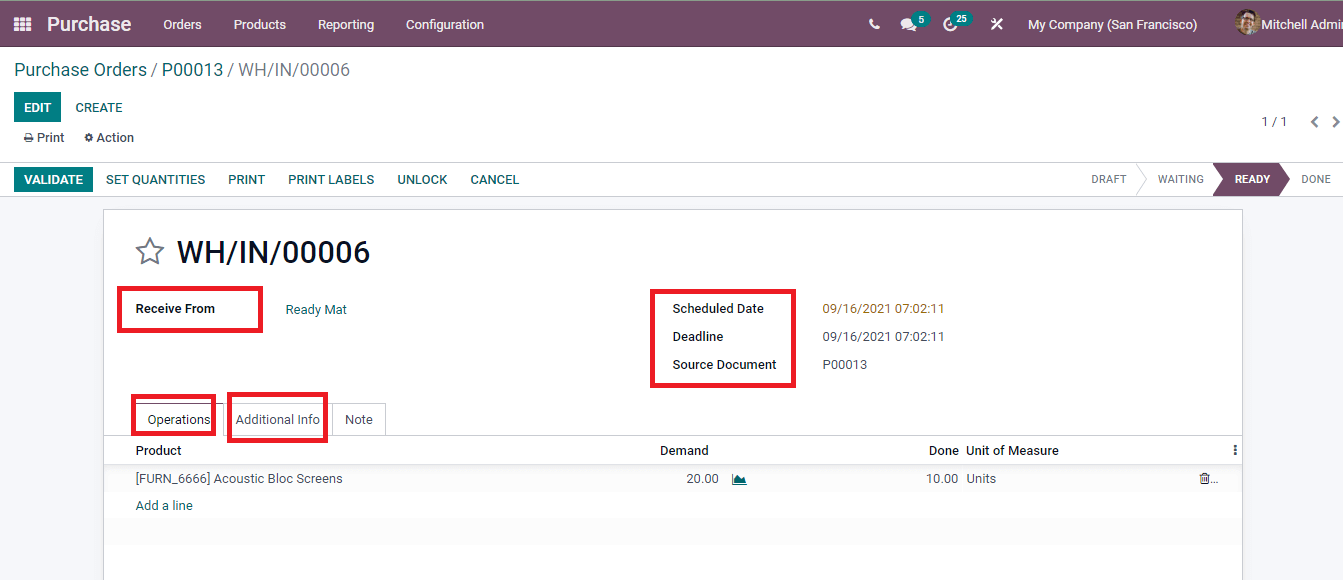Image resolution: width=1343 pixels, height=580 pixels.
Task: Click the Demand column header
Action: 684,451
